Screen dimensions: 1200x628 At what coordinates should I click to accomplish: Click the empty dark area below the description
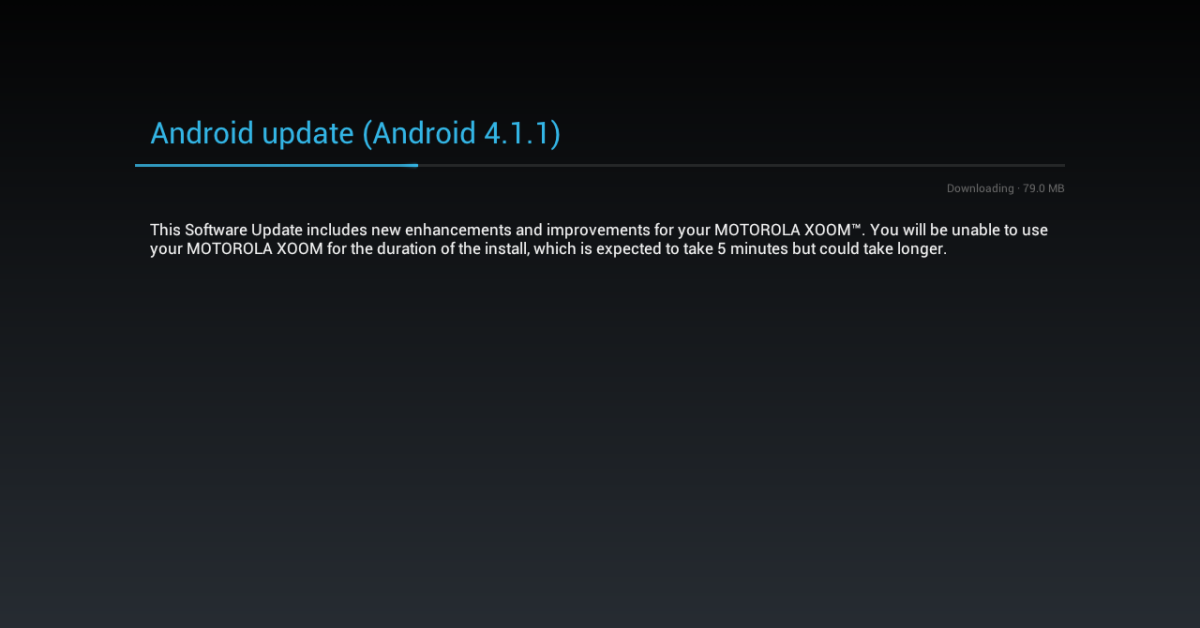(x=600, y=440)
